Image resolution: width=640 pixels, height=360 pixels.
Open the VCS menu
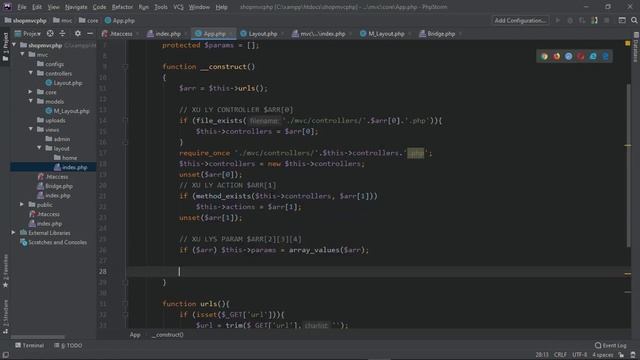click(x=178, y=7)
